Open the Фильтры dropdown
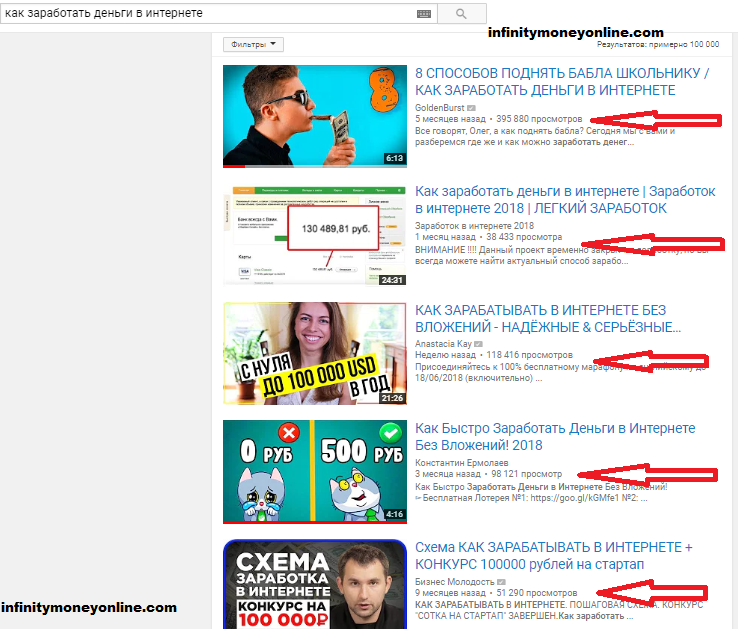Viewport: 738px width, 629px height. [x=253, y=44]
